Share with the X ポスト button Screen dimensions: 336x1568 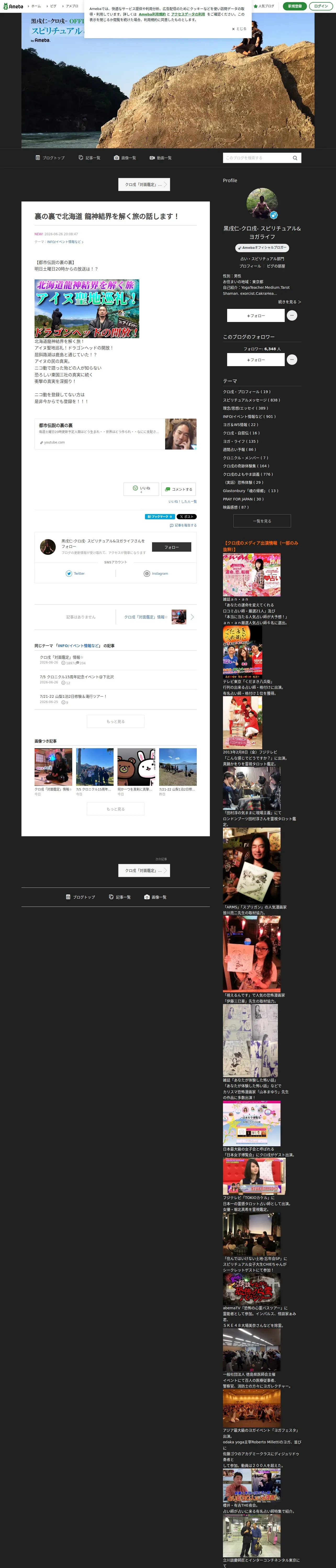187,516
